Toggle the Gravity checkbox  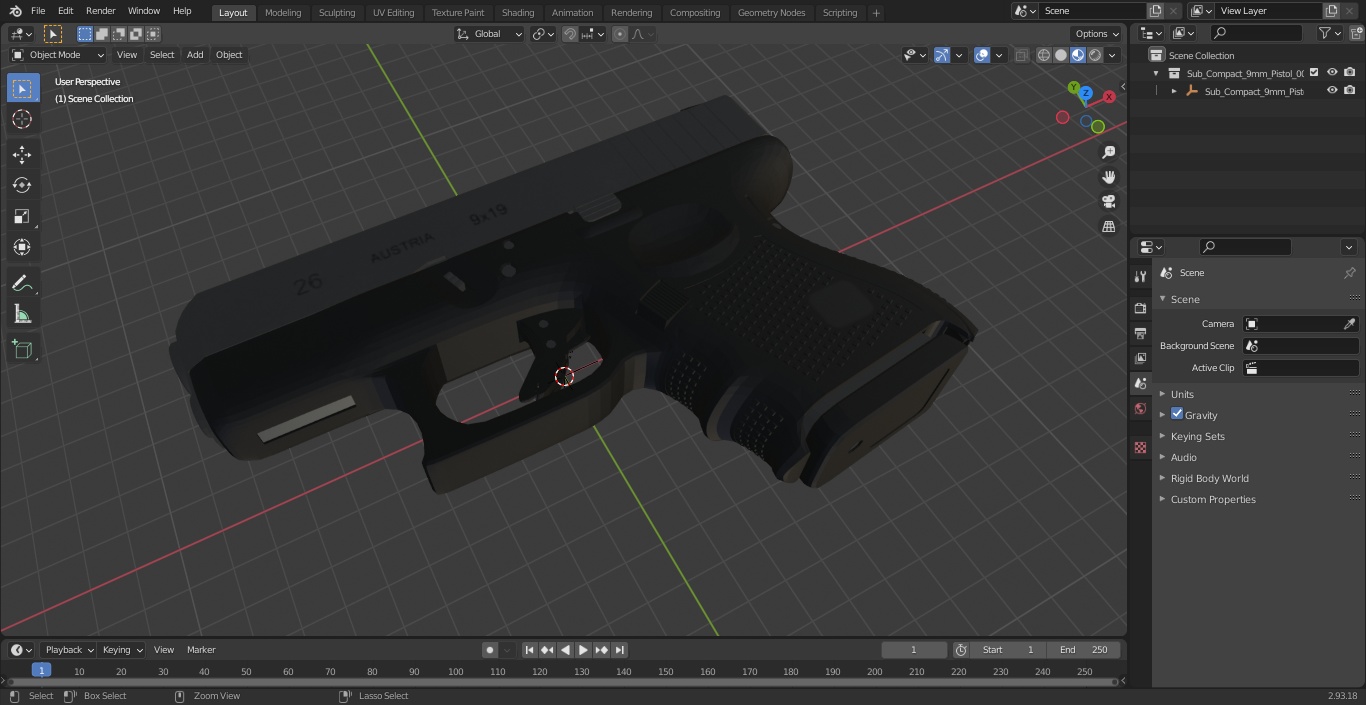point(1177,414)
